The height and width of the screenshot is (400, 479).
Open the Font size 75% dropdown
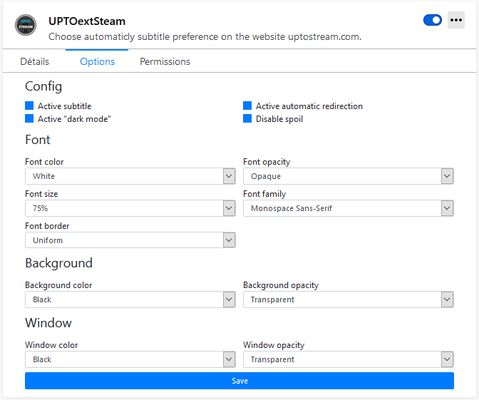(130, 208)
